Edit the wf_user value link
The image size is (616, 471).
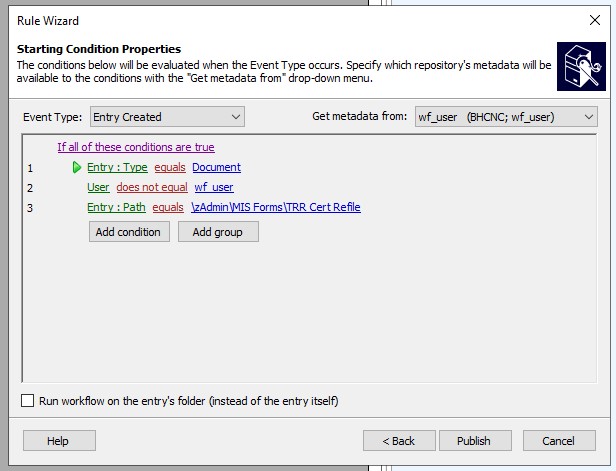(x=214, y=187)
